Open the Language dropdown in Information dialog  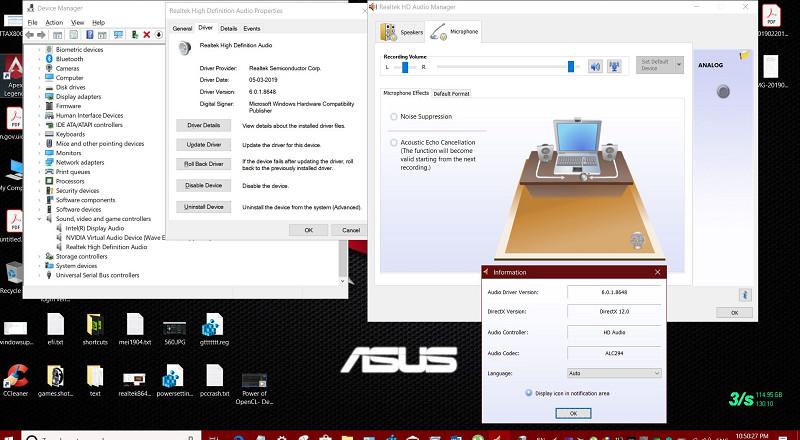(x=614, y=372)
